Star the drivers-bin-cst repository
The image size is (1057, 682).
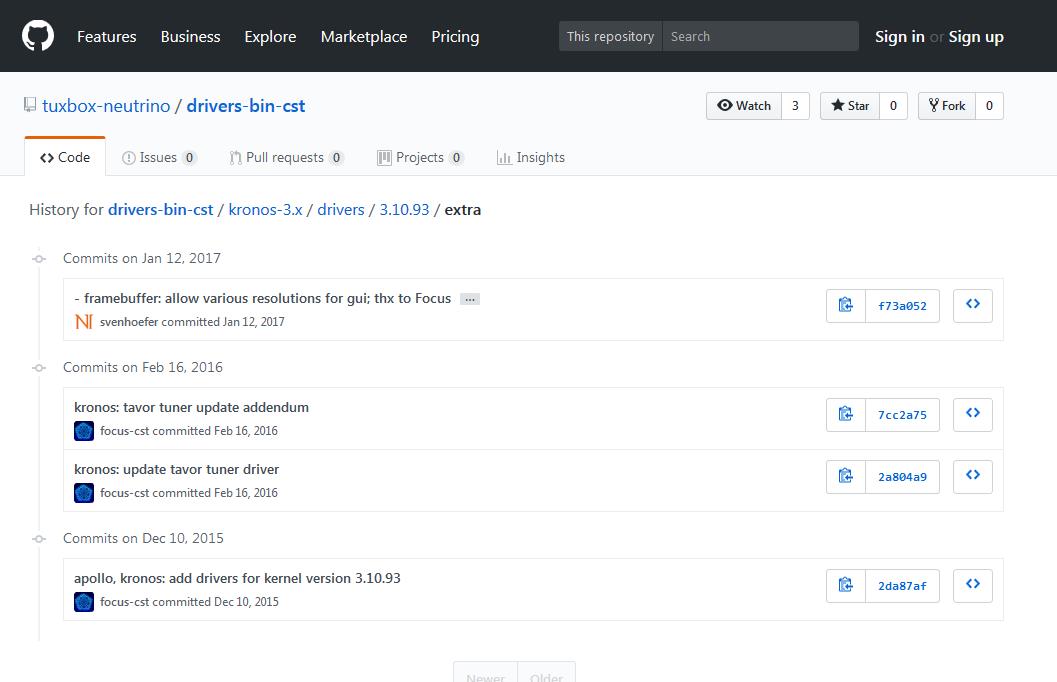point(850,106)
